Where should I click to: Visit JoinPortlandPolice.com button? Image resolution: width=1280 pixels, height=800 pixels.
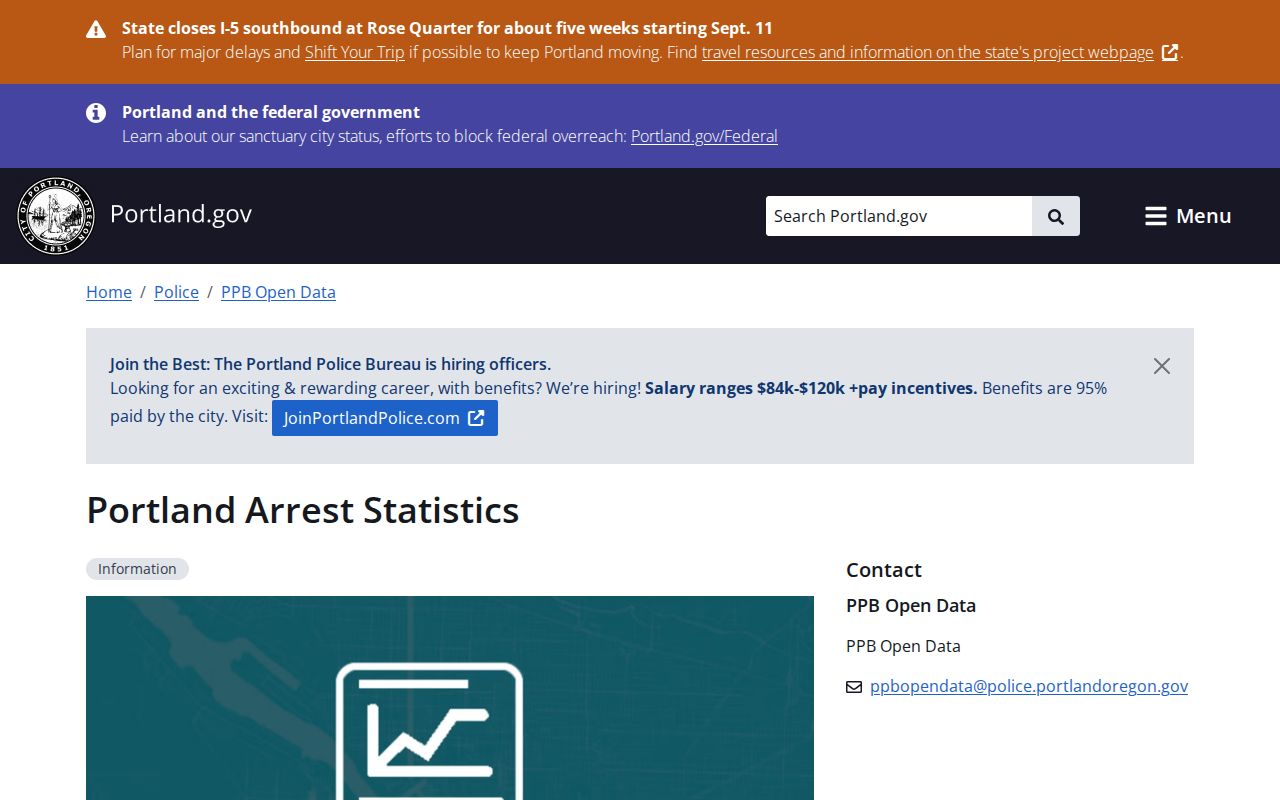(385, 418)
